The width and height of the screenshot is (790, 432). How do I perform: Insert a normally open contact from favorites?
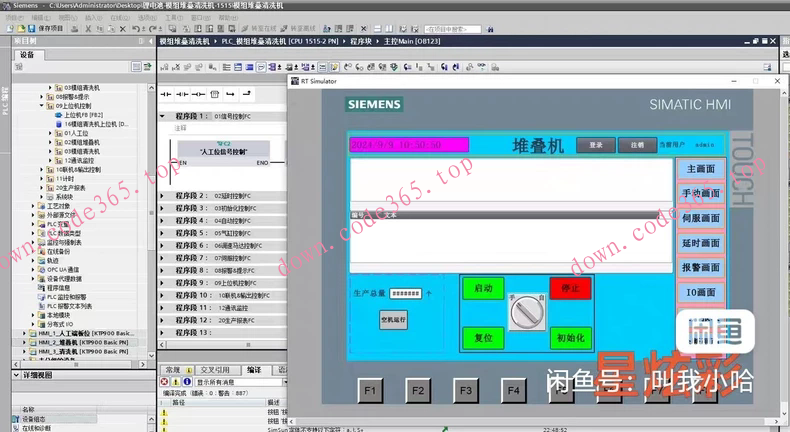point(166,94)
